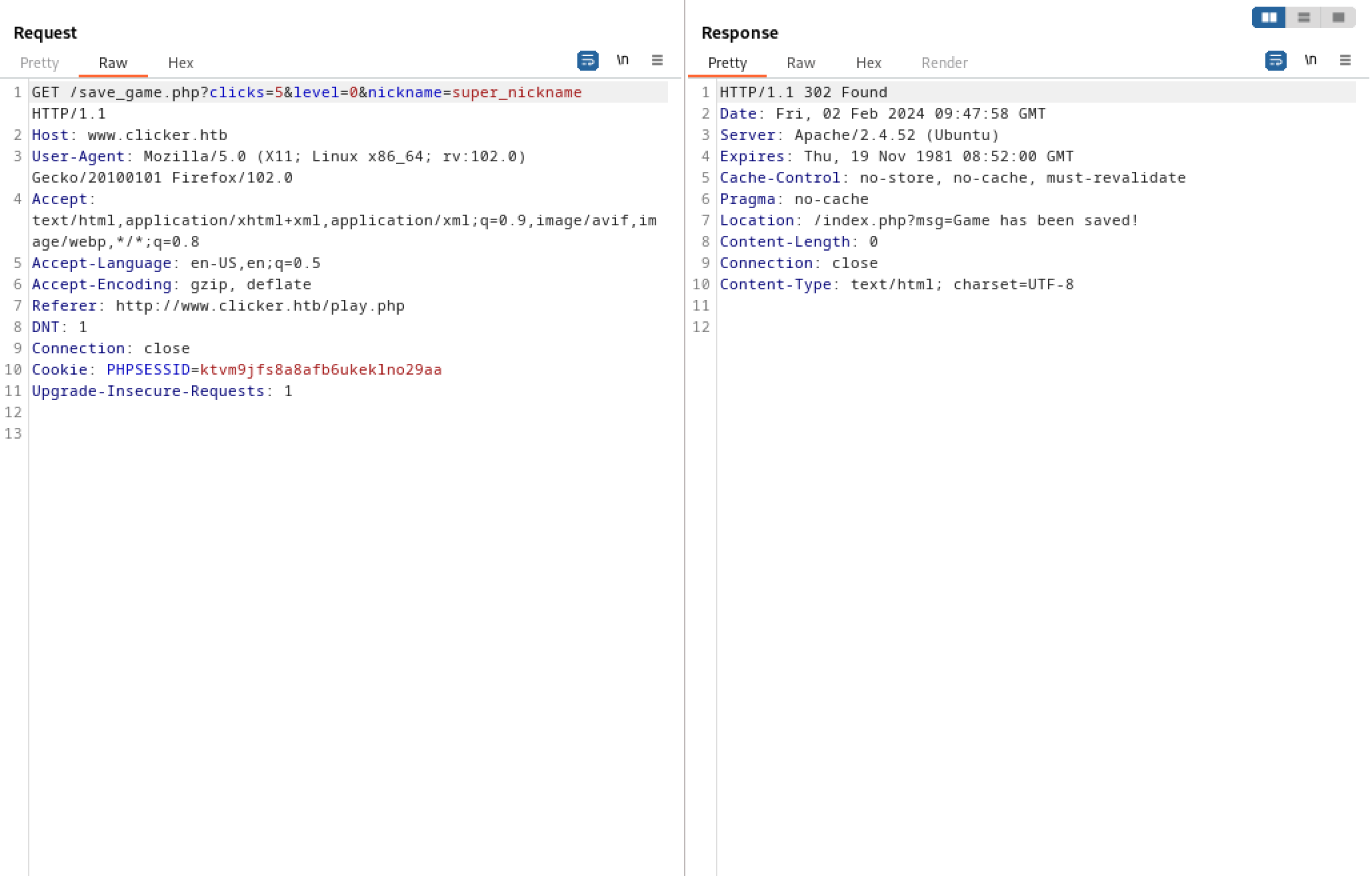This screenshot has width=1372, height=876.
Task: Click the Host header value www.clicker.htb
Action: click(x=157, y=135)
